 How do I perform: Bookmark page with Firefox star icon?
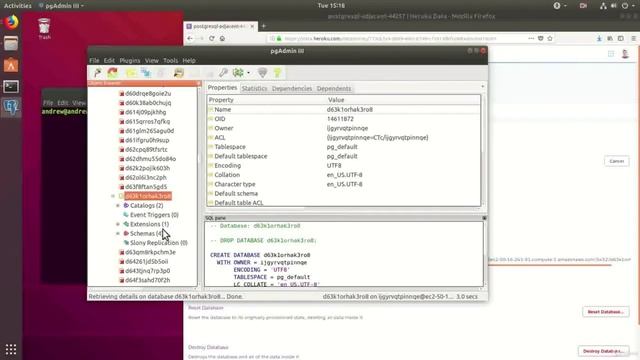pos(550,38)
